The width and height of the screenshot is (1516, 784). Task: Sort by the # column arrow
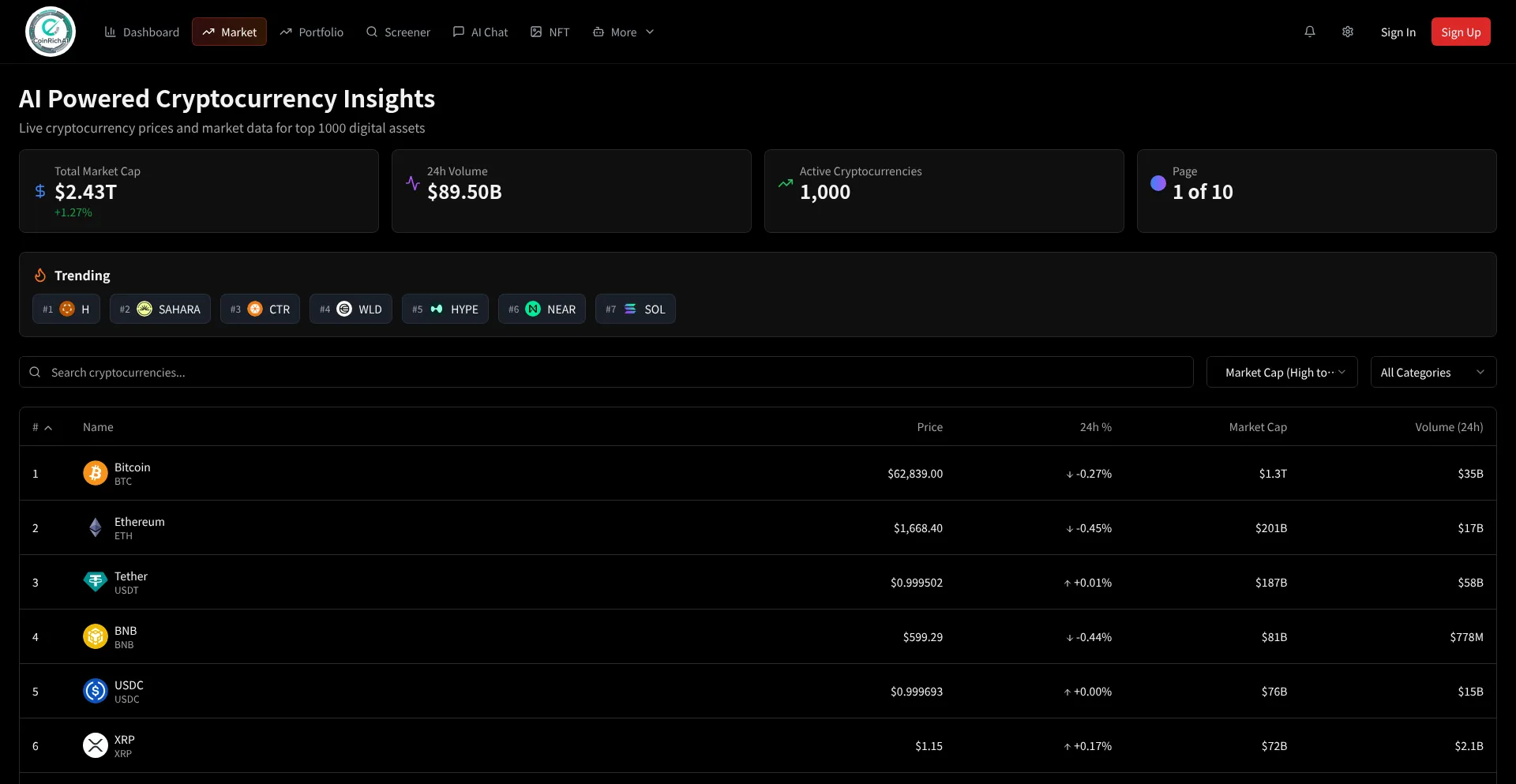48,427
